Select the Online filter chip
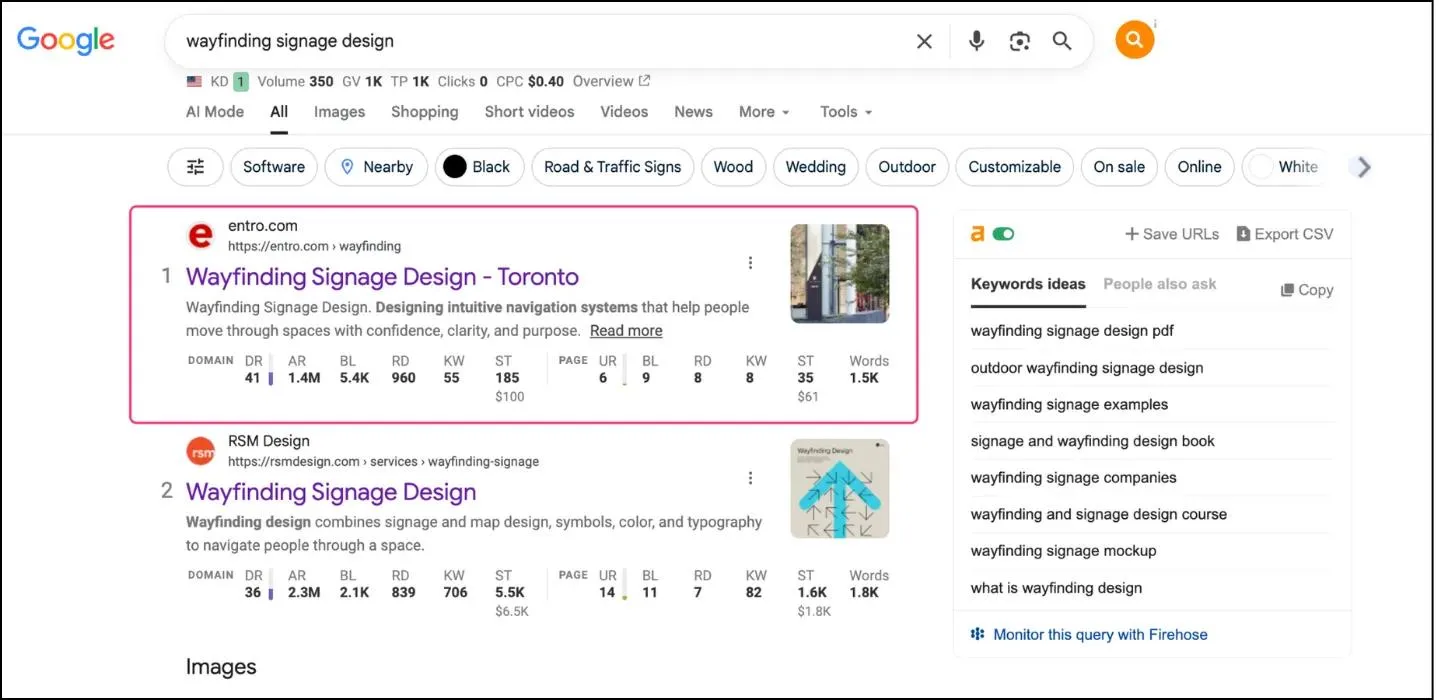1439x700 pixels. (x=1199, y=167)
